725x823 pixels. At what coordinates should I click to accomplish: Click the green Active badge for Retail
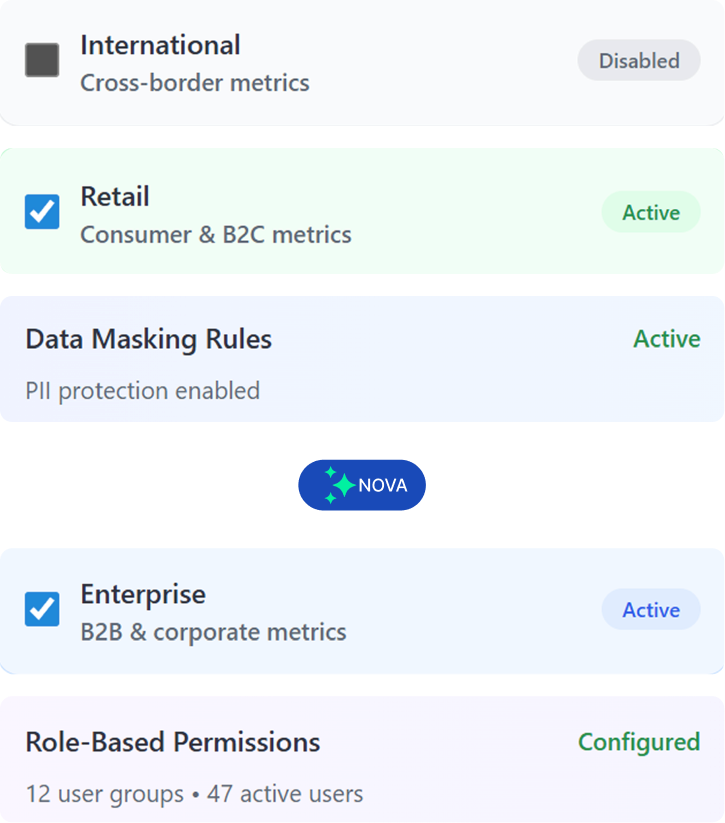651,213
